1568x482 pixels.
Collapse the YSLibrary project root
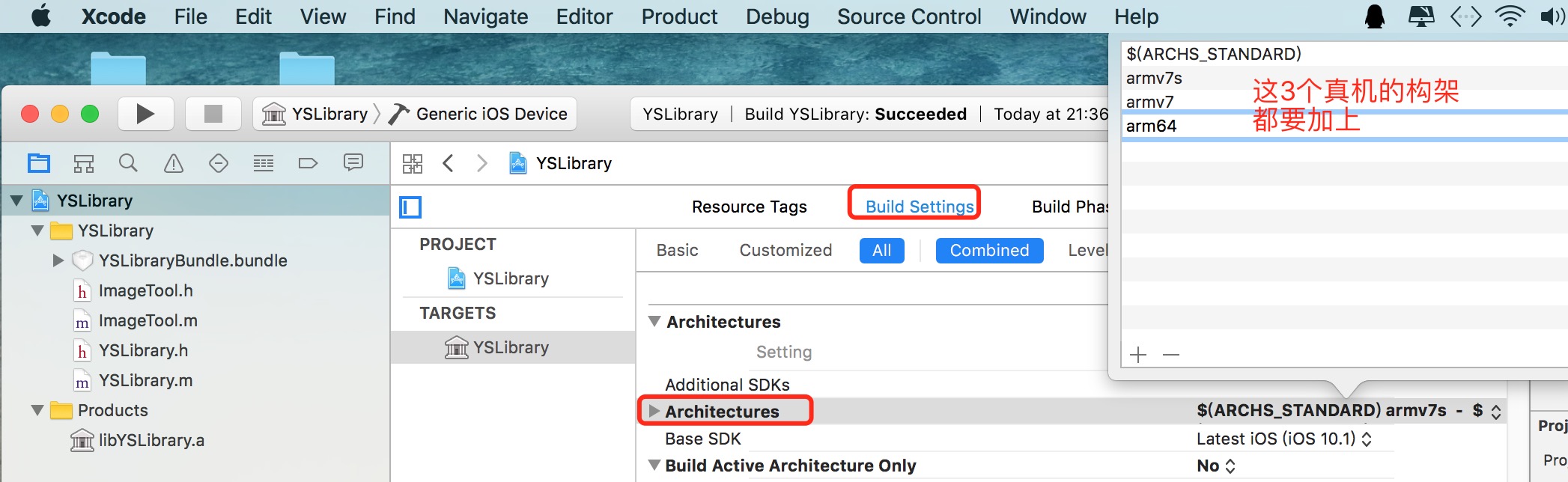[x=16, y=201]
